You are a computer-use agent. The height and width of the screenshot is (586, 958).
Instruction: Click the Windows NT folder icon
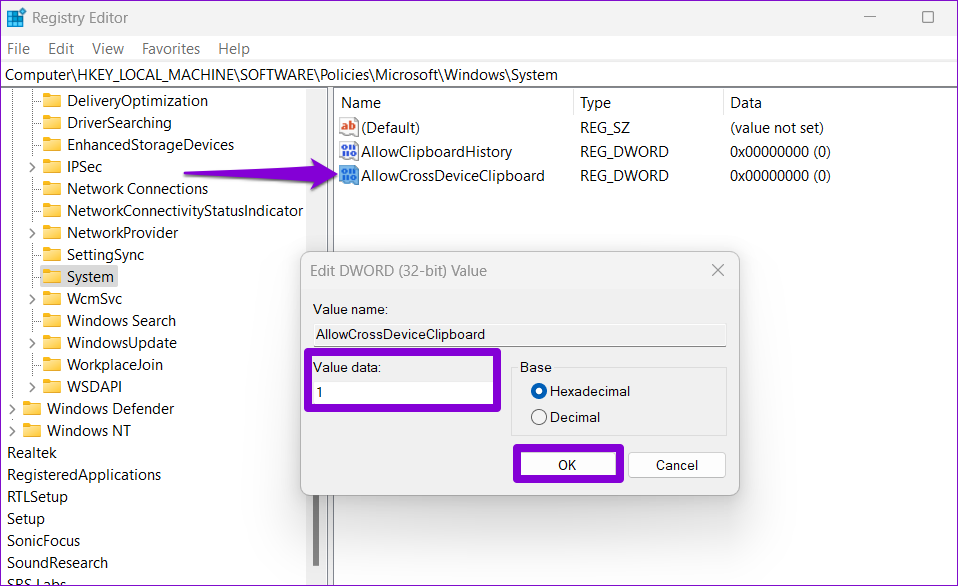coord(32,430)
